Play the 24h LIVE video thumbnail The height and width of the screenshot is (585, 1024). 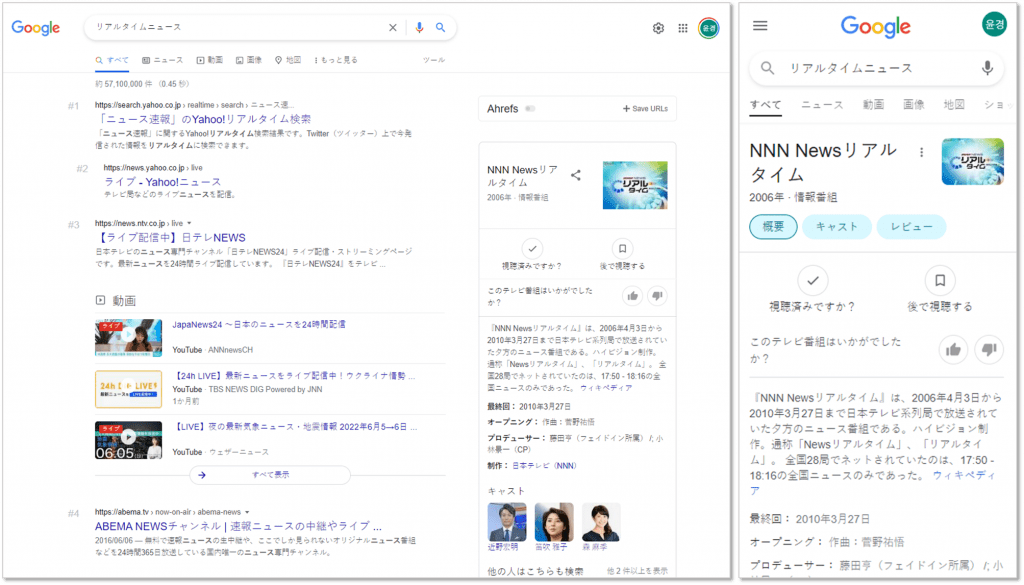tap(129, 389)
